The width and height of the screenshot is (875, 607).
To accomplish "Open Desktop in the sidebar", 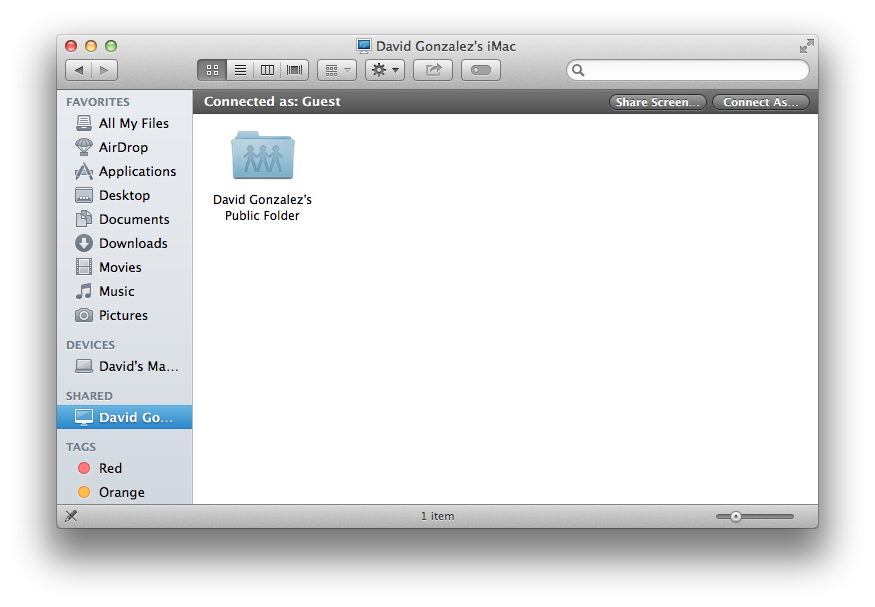I will [x=124, y=195].
